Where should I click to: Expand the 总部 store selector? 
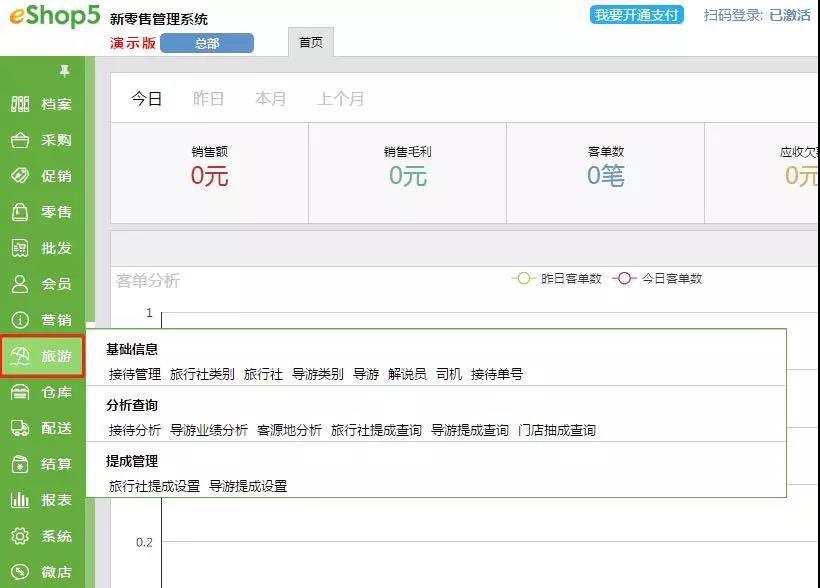207,43
